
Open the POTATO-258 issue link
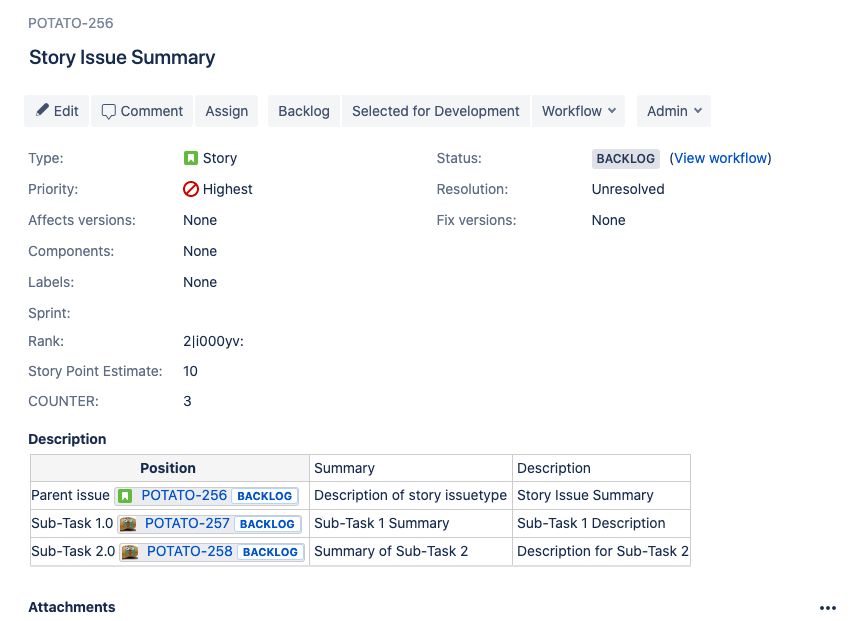pyautogui.click(x=190, y=551)
